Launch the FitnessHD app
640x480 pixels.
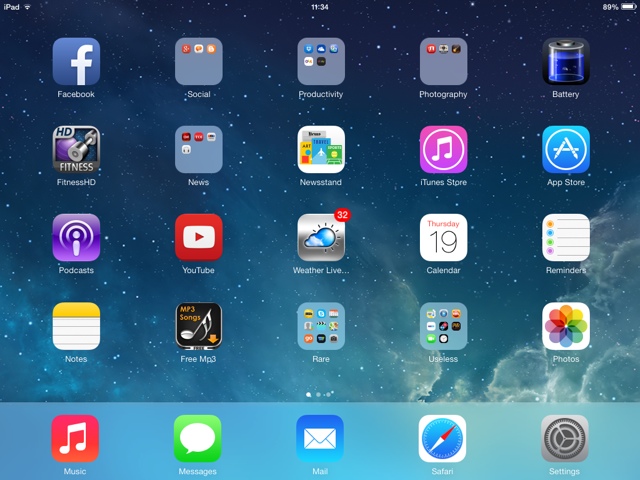[76, 149]
